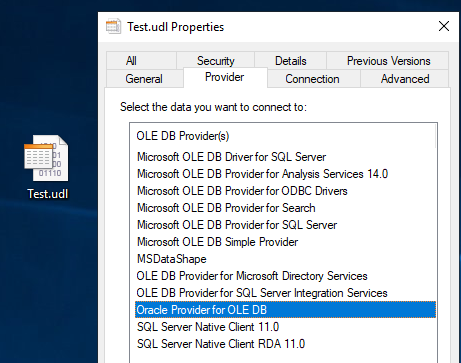Select OLE DB Provider for Microsoft Directory Services
461x363 pixels.
click(x=252, y=276)
